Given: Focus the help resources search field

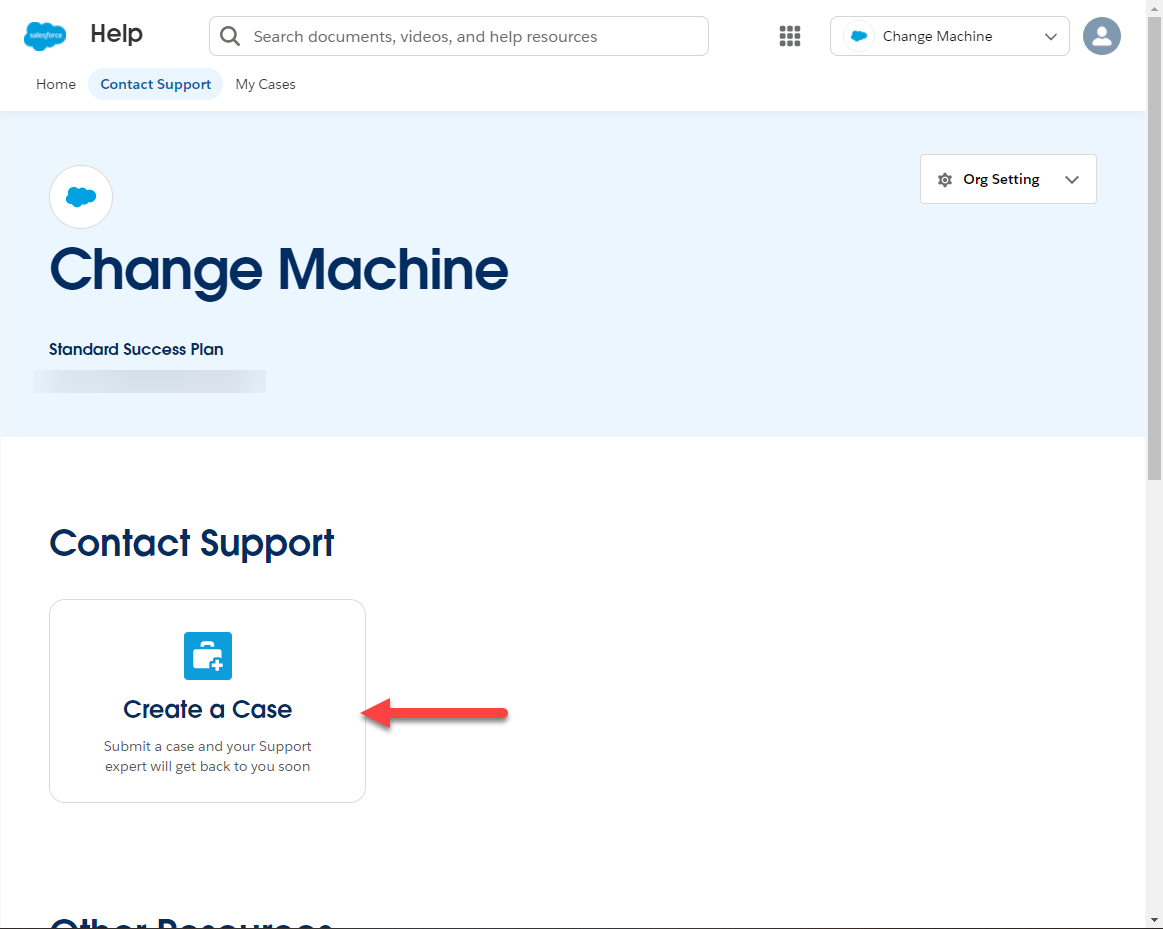Looking at the screenshot, I should [x=458, y=36].
